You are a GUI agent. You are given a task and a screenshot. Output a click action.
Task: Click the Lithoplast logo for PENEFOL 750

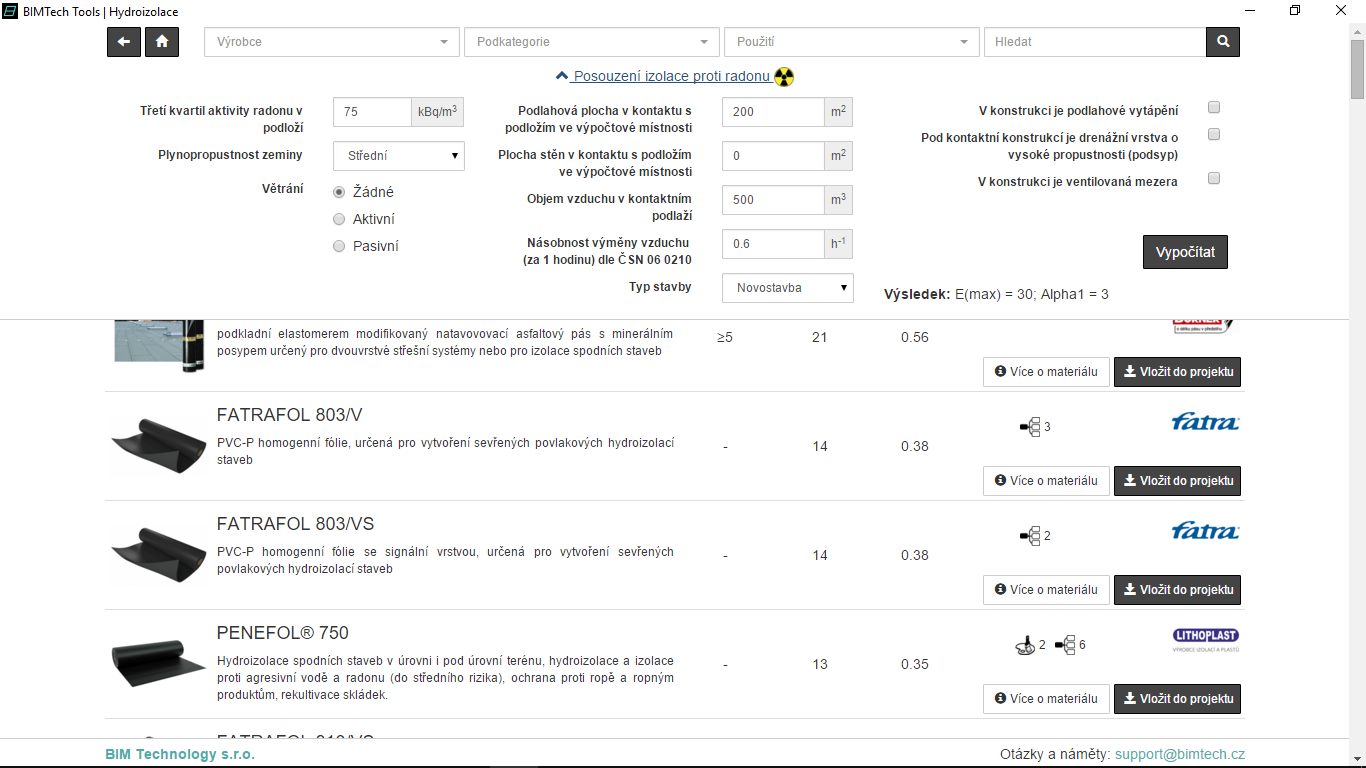point(1204,640)
